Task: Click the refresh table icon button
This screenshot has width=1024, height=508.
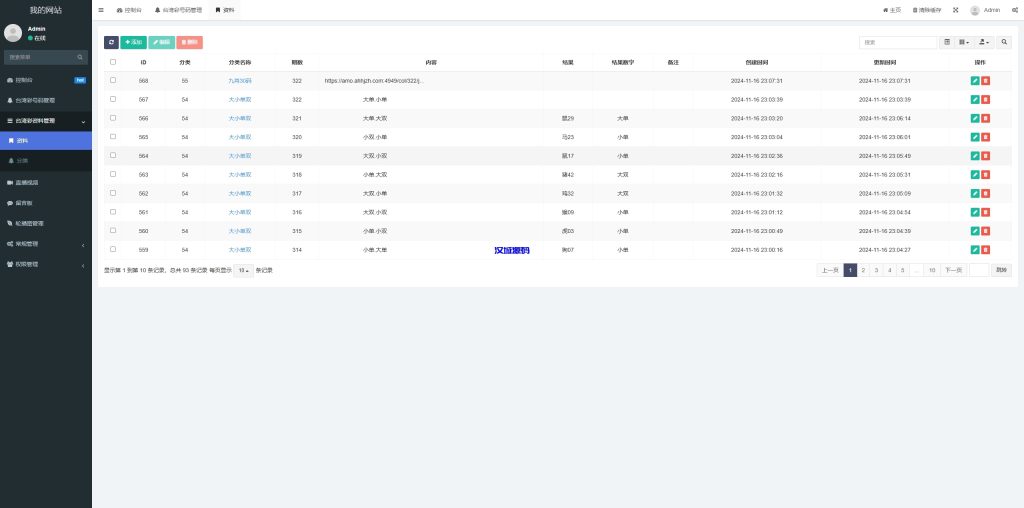Action: point(111,43)
